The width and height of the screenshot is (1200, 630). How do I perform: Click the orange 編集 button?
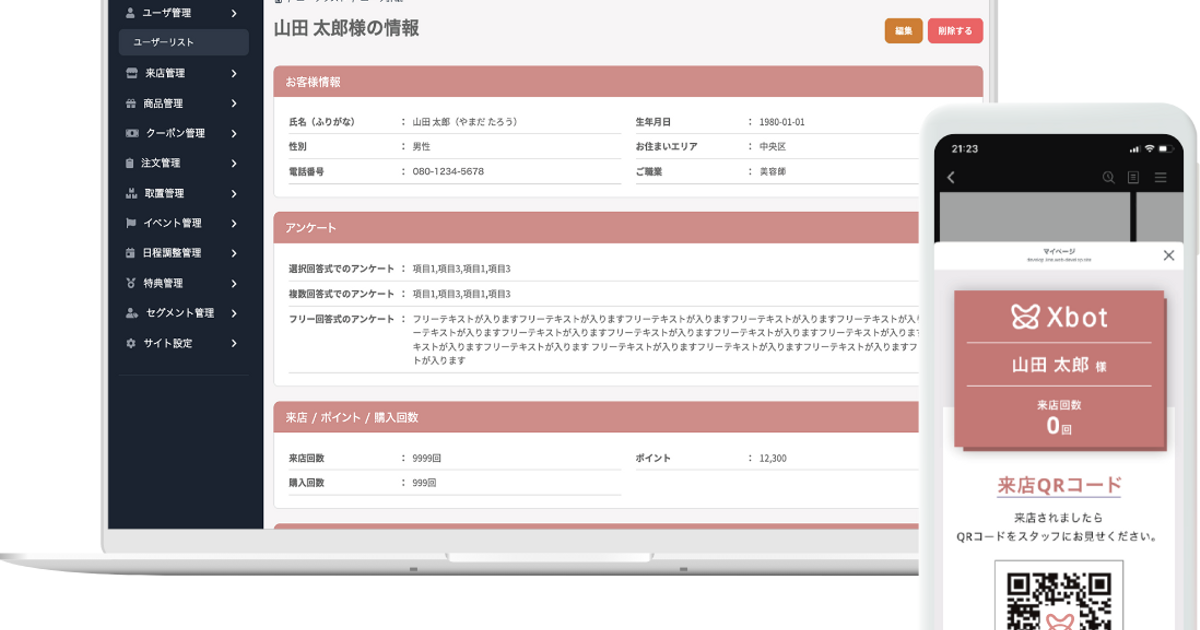[x=904, y=31]
